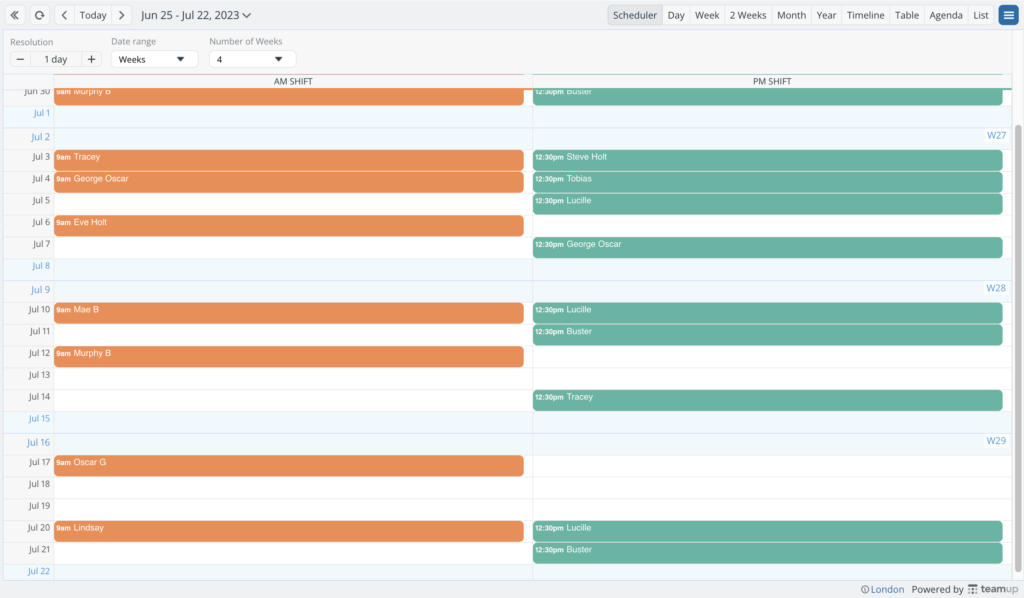This screenshot has width=1024, height=598.
Task: Click the refresh calendar icon
Action: coord(39,15)
